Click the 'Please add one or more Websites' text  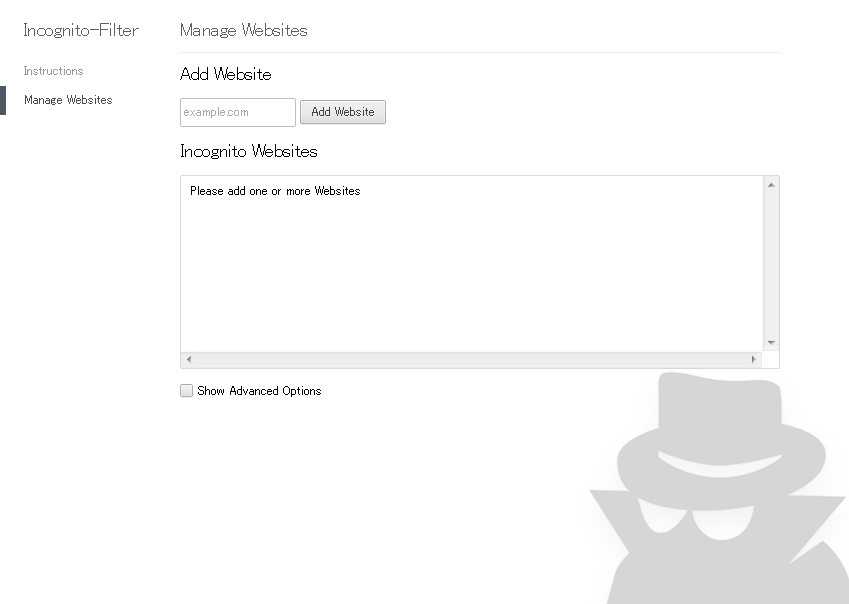[275, 191]
